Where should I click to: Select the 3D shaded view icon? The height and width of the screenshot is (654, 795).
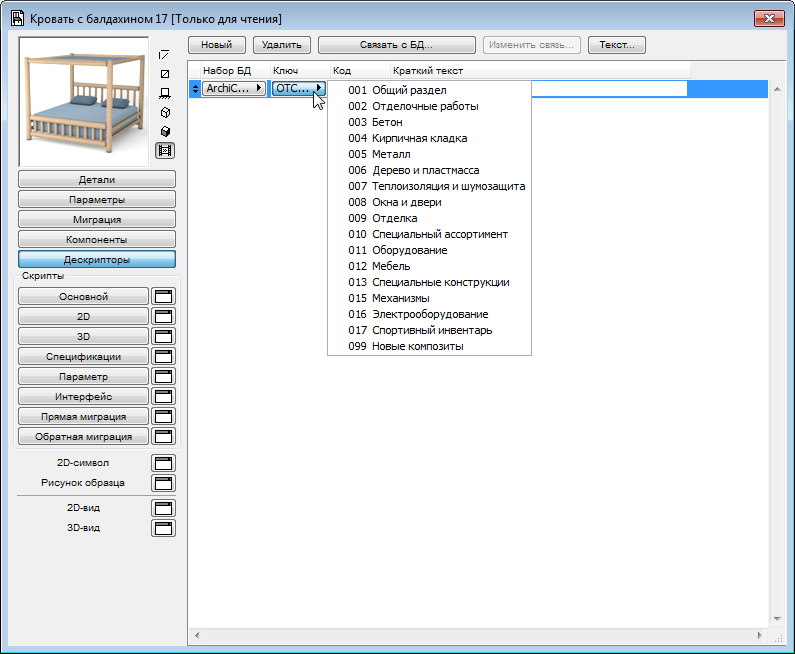pos(165,132)
